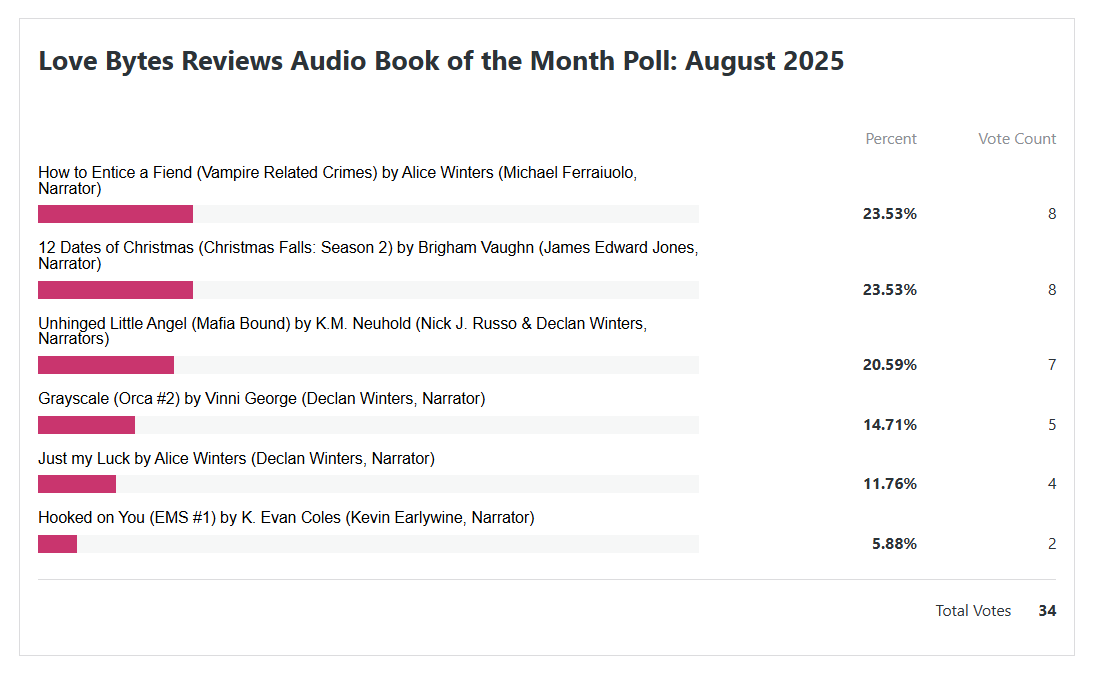1096x678 pixels.
Task: Click the Grayscale result bar
Action: click(x=87, y=425)
